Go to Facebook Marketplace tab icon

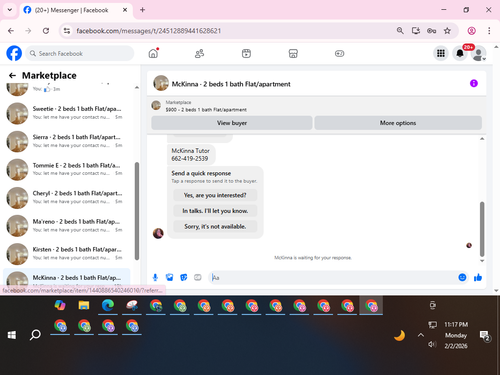tap(293, 53)
